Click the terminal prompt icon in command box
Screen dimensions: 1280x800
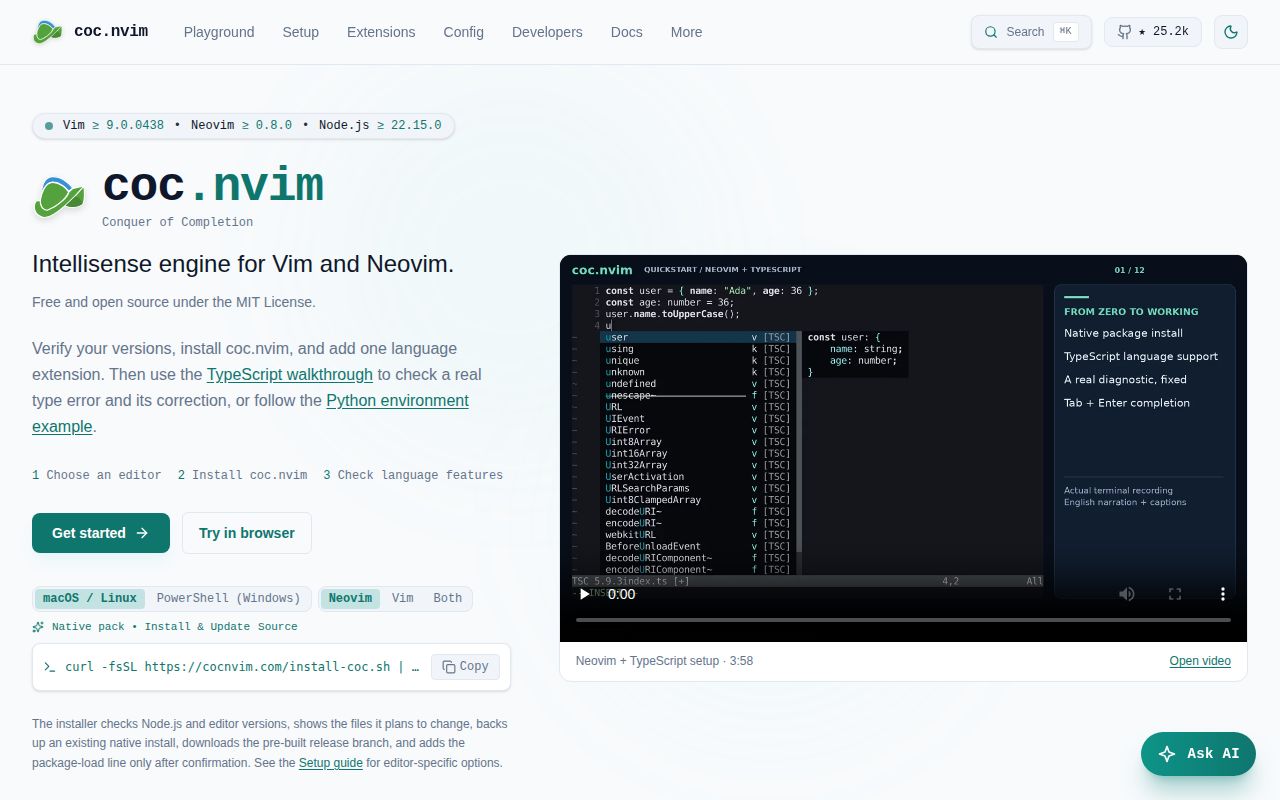coord(50,667)
